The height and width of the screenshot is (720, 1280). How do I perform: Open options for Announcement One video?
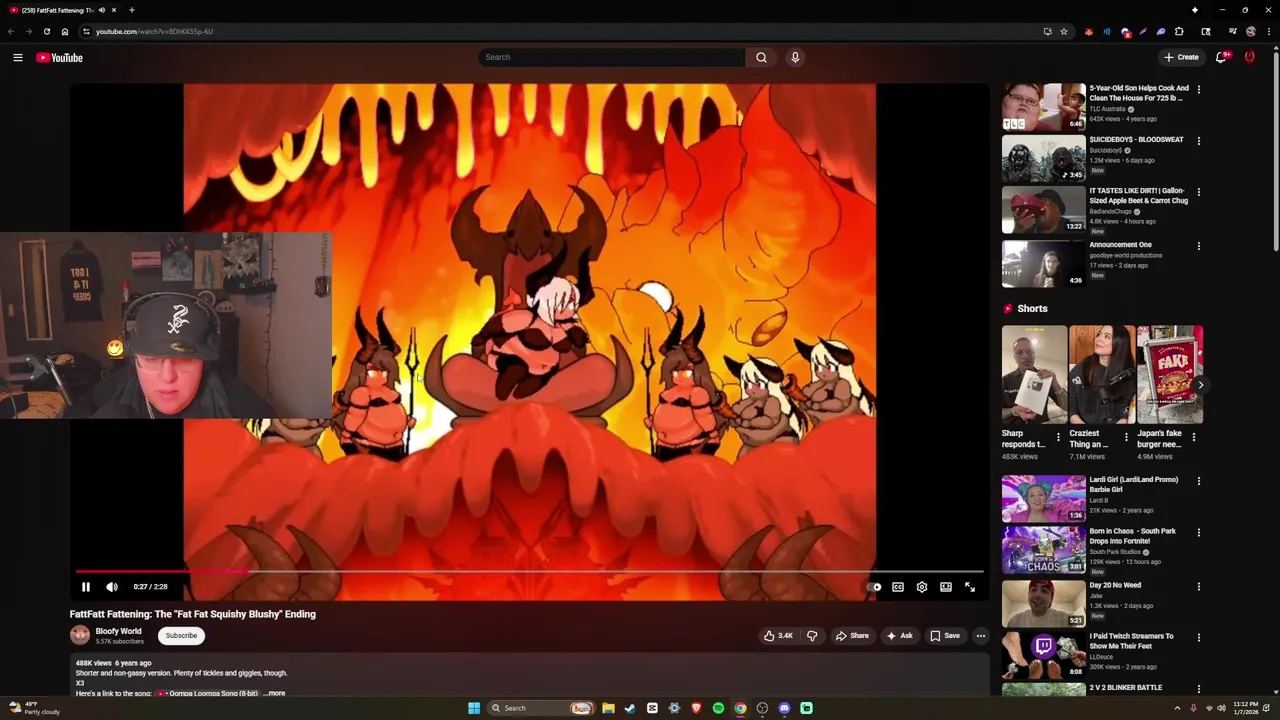point(1199,246)
